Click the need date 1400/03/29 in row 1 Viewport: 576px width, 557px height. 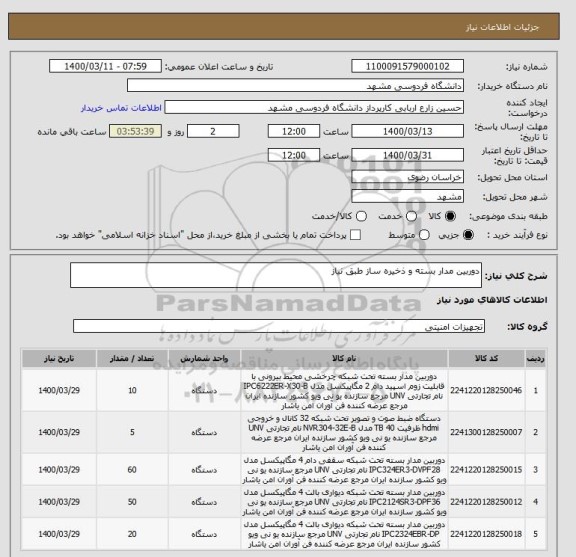(x=59, y=391)
